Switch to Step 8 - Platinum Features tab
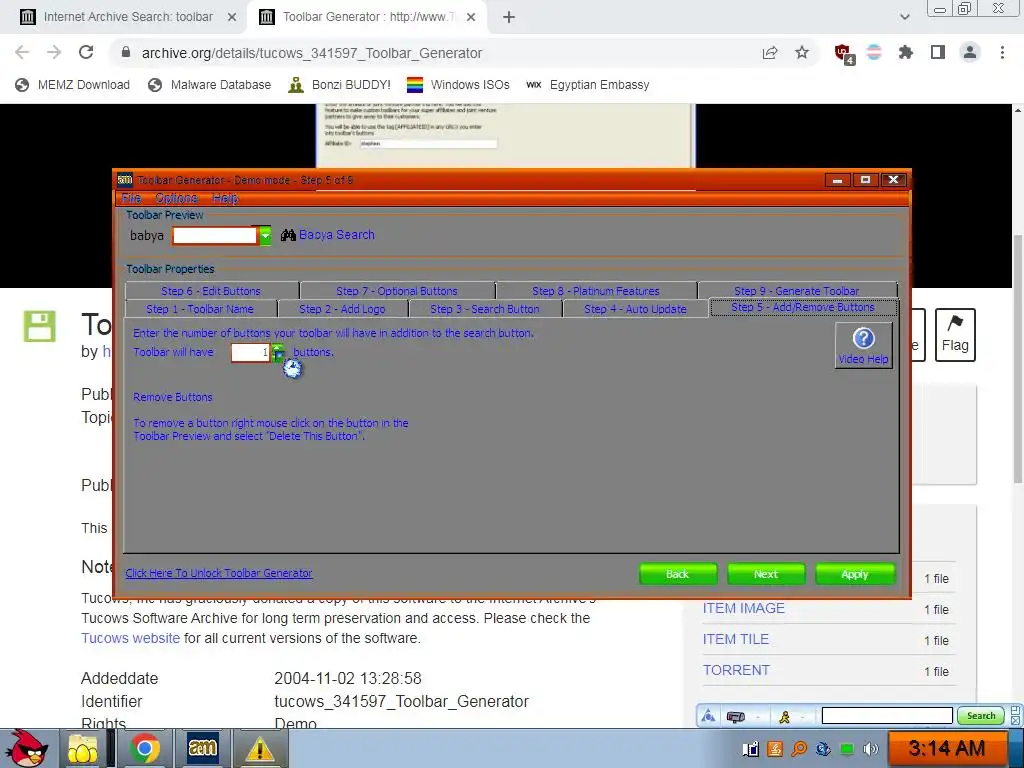1024x768 pixels. [x=596, y=291]
